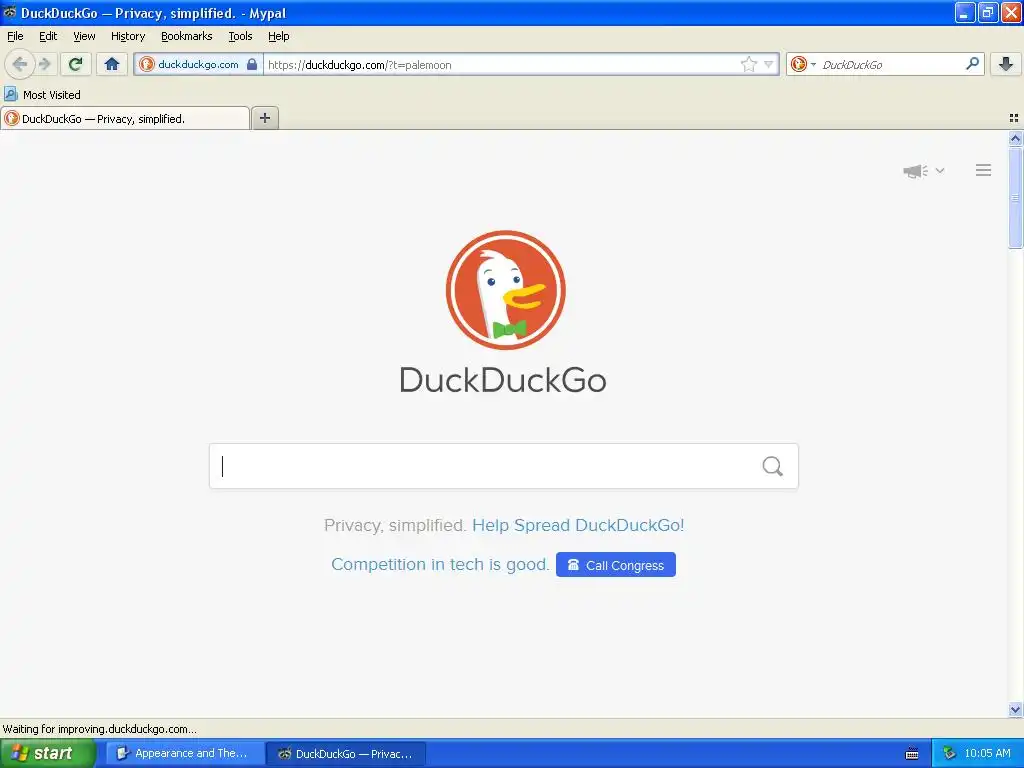Click the Competition in tech is good link
Screen dimensions: 1024x768
click(440, 564)
